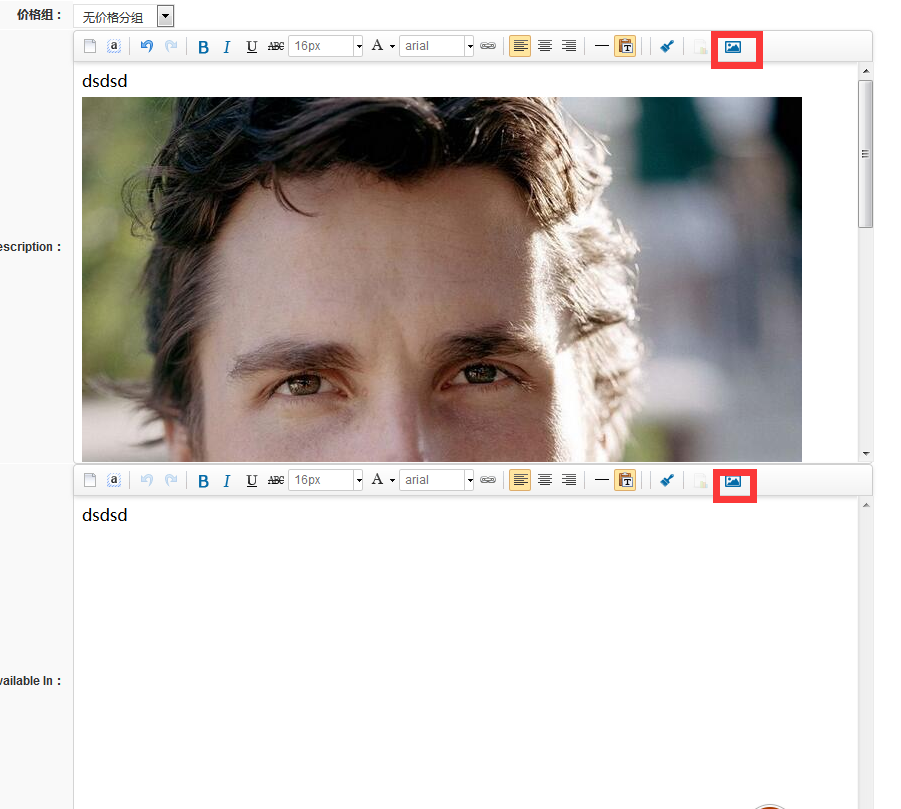The width and height of the screenshot is (901, 809).
Task: Click insert image icon in Description editor
Action: (x=733, y=47)
